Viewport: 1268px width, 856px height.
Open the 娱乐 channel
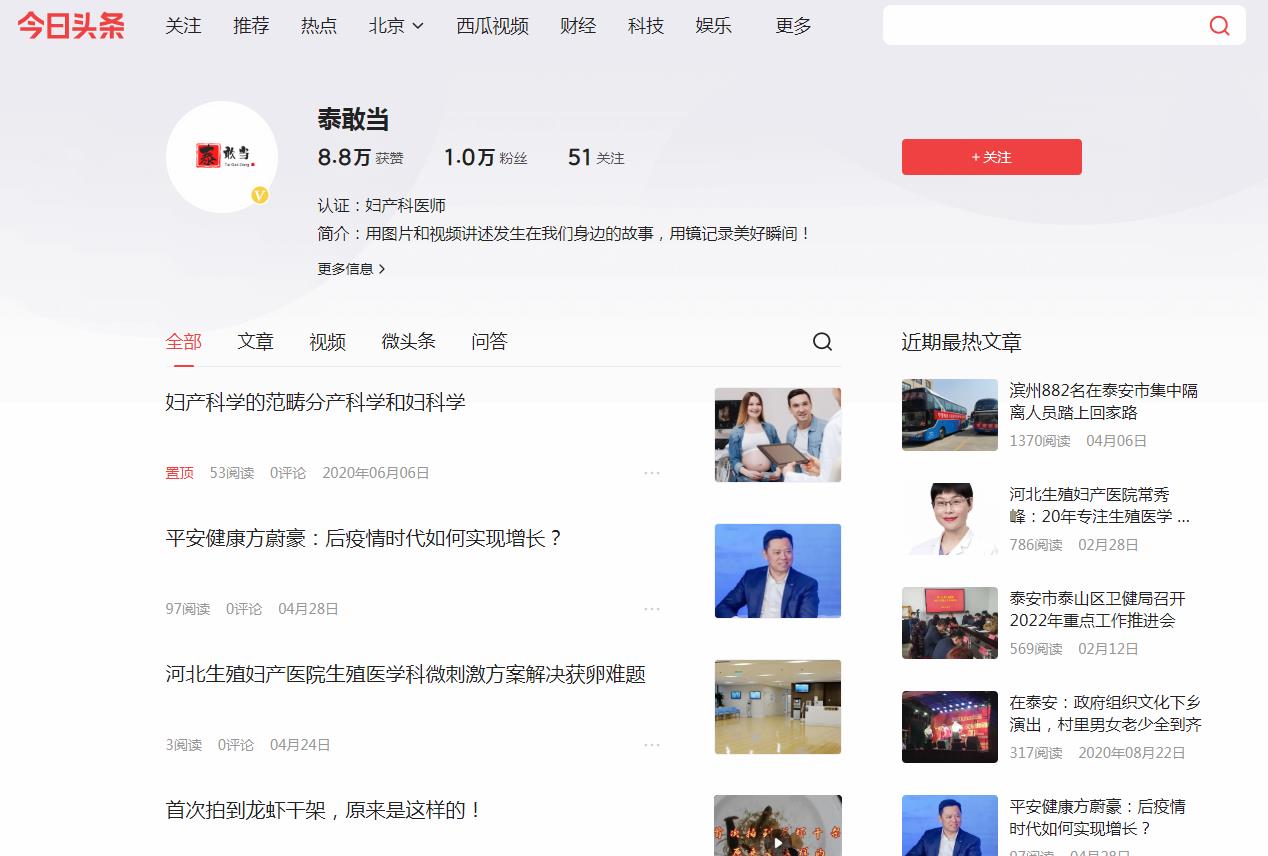click(x=714, y=26)
